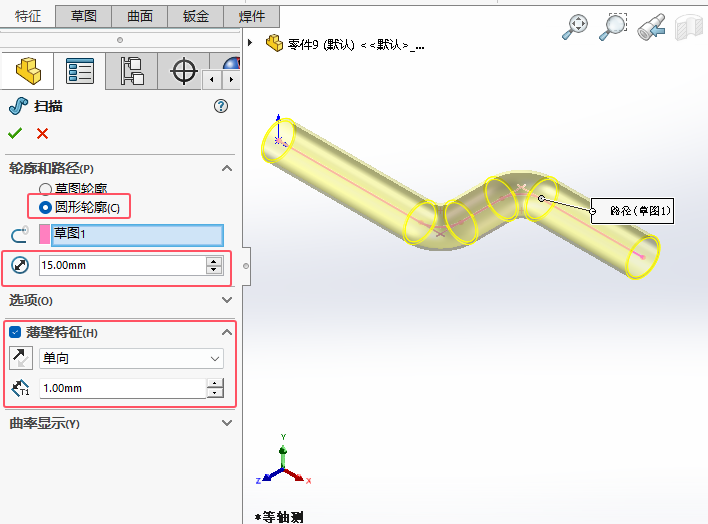The height and width of the screenshot is (524, 708).
Task: Switch to the 特征 tab
Action: pos(28,16)
